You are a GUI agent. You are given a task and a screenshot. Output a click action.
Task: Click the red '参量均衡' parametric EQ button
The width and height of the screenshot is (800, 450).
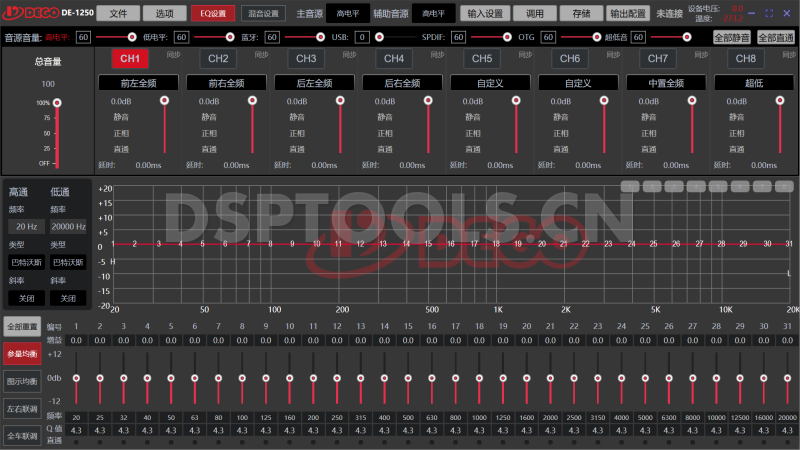[22, 353]
